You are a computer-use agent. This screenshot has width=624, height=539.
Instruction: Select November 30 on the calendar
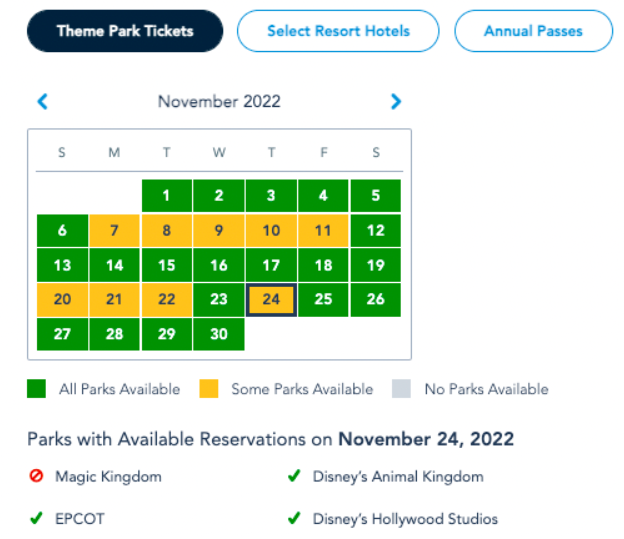coord(219,334)
